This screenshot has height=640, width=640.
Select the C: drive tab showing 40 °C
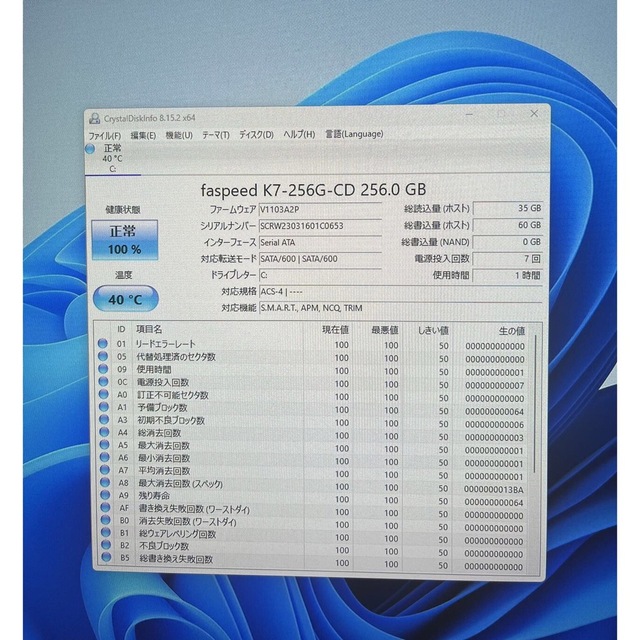pos(112,158)
